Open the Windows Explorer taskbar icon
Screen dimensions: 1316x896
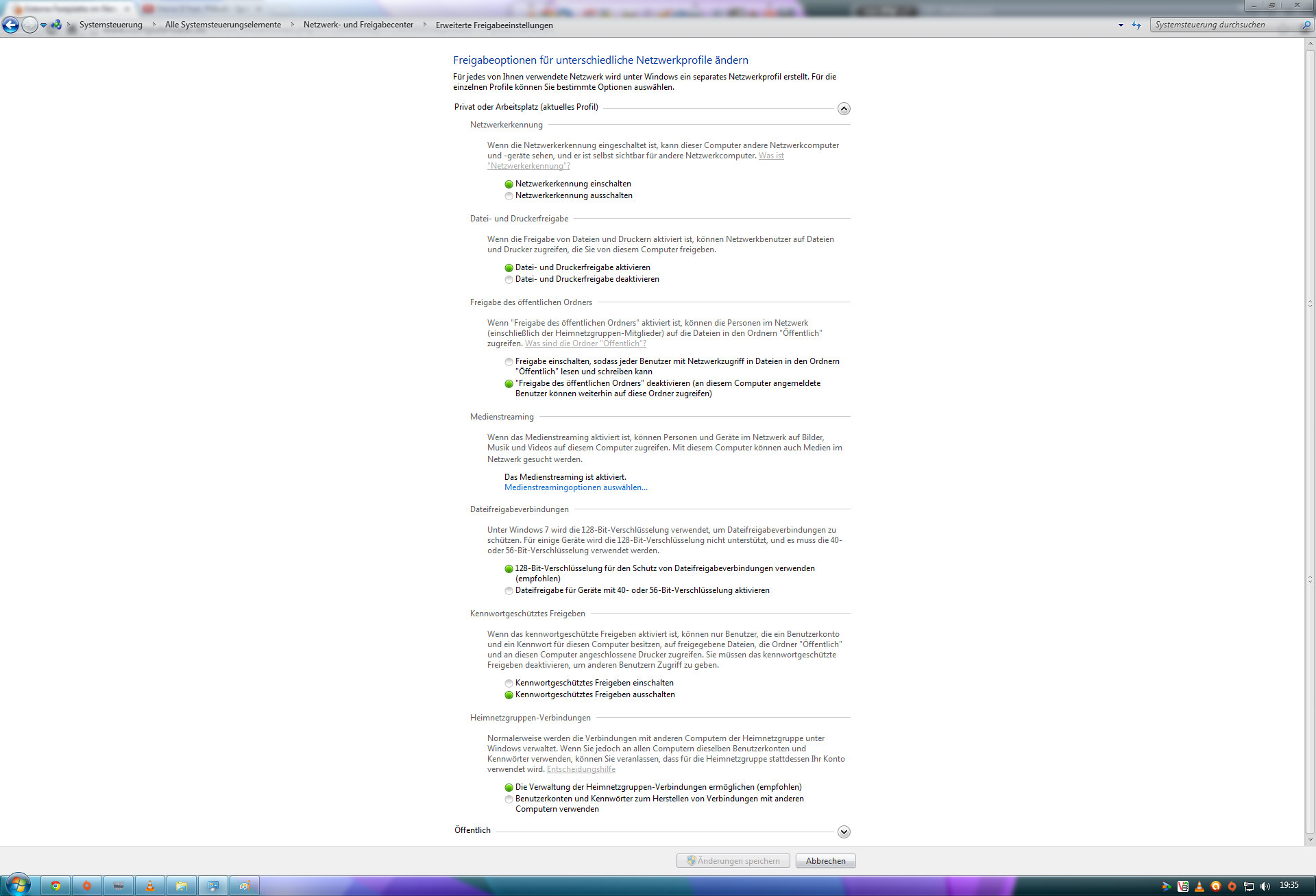tap(182, 886)
